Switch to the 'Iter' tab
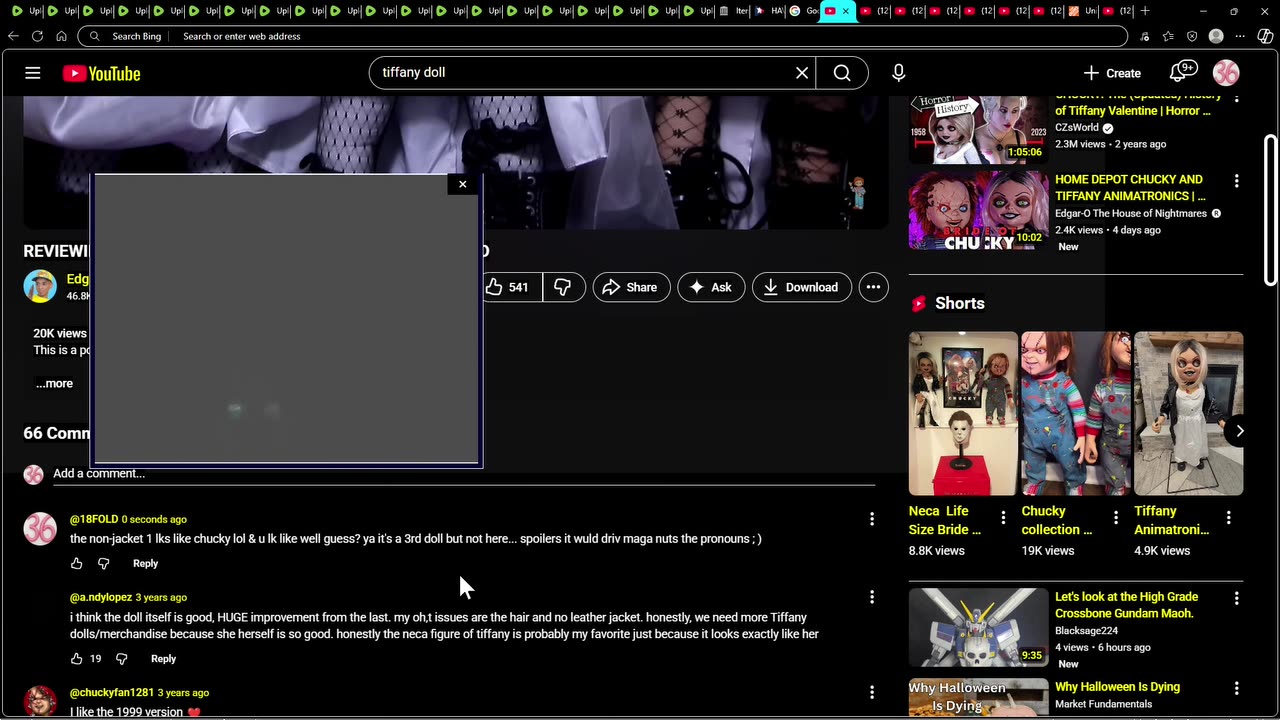 point(734,11)
